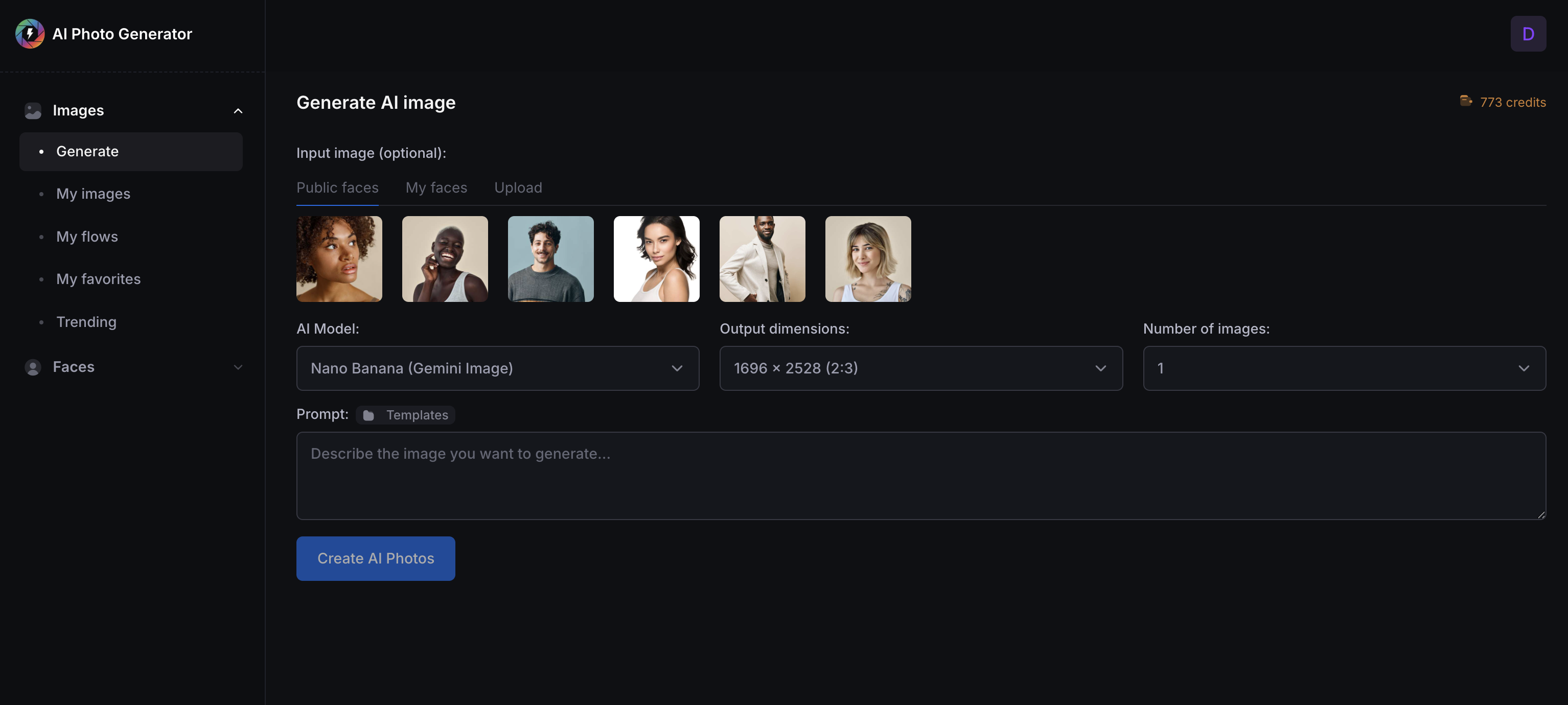Switch to the My faces tab
The height and width of the screenshot is (705, 1568).
[x=436, y=187]
